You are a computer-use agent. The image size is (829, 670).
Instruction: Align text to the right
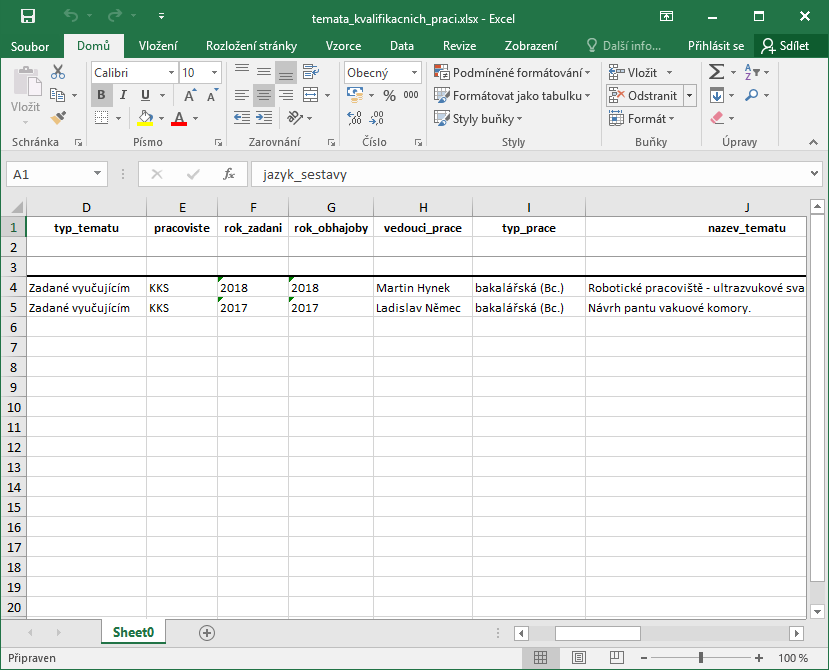click(x=286, y=95)
